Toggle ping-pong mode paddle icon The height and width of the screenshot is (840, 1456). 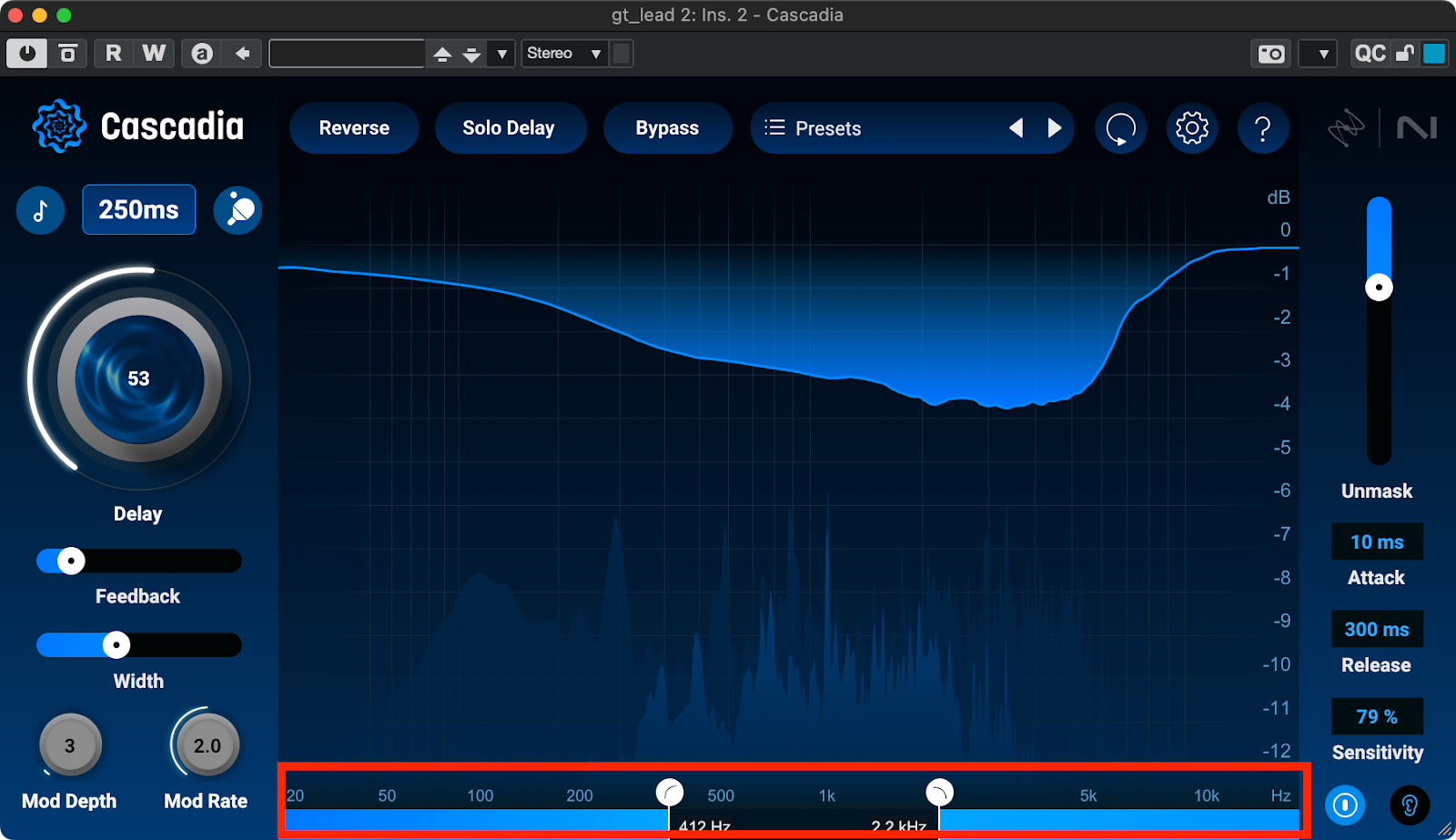click(238, 210)
